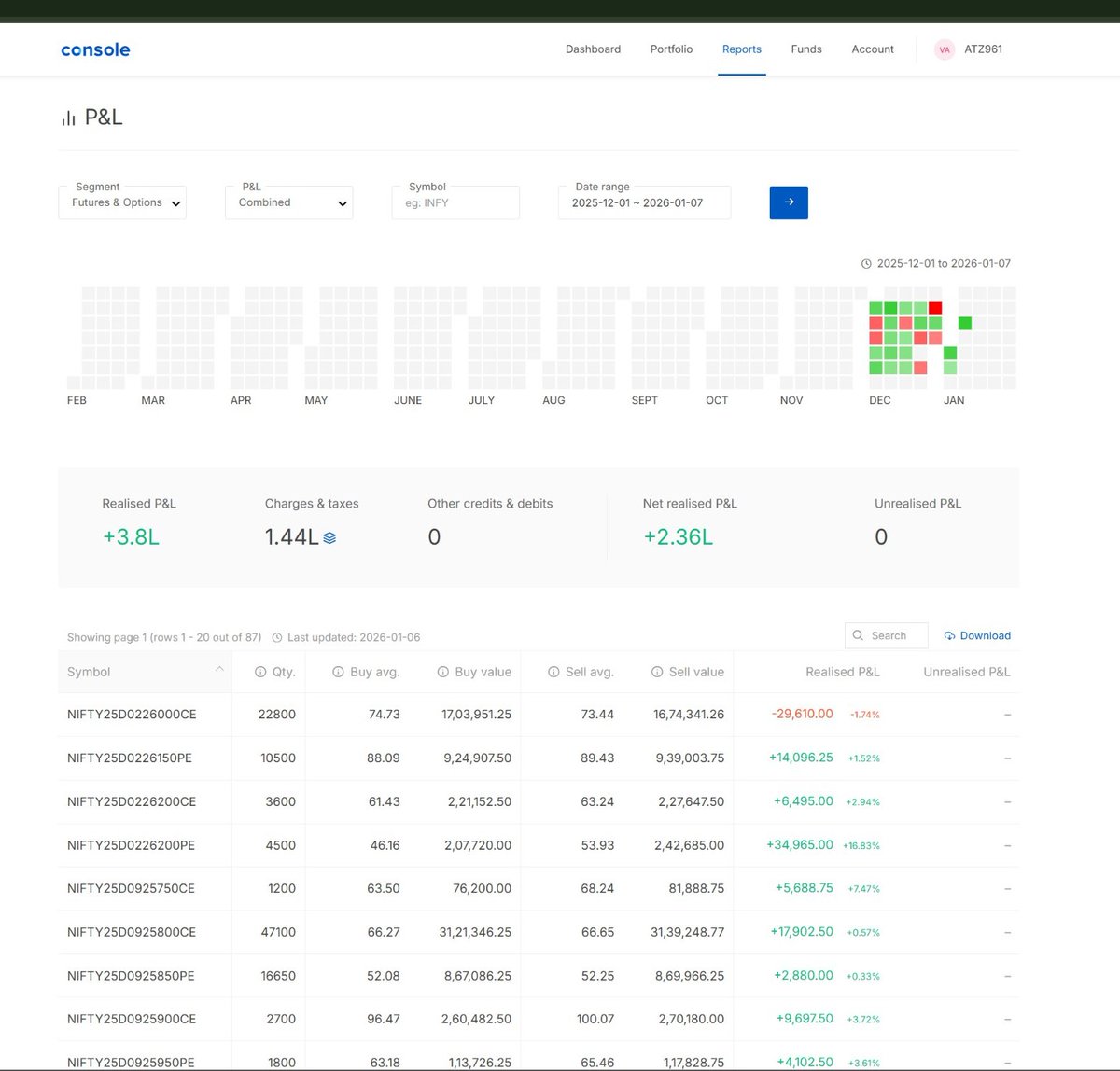Download the P&L report
Viewport: 1120px width, 1071px height.
click(977, 635)
